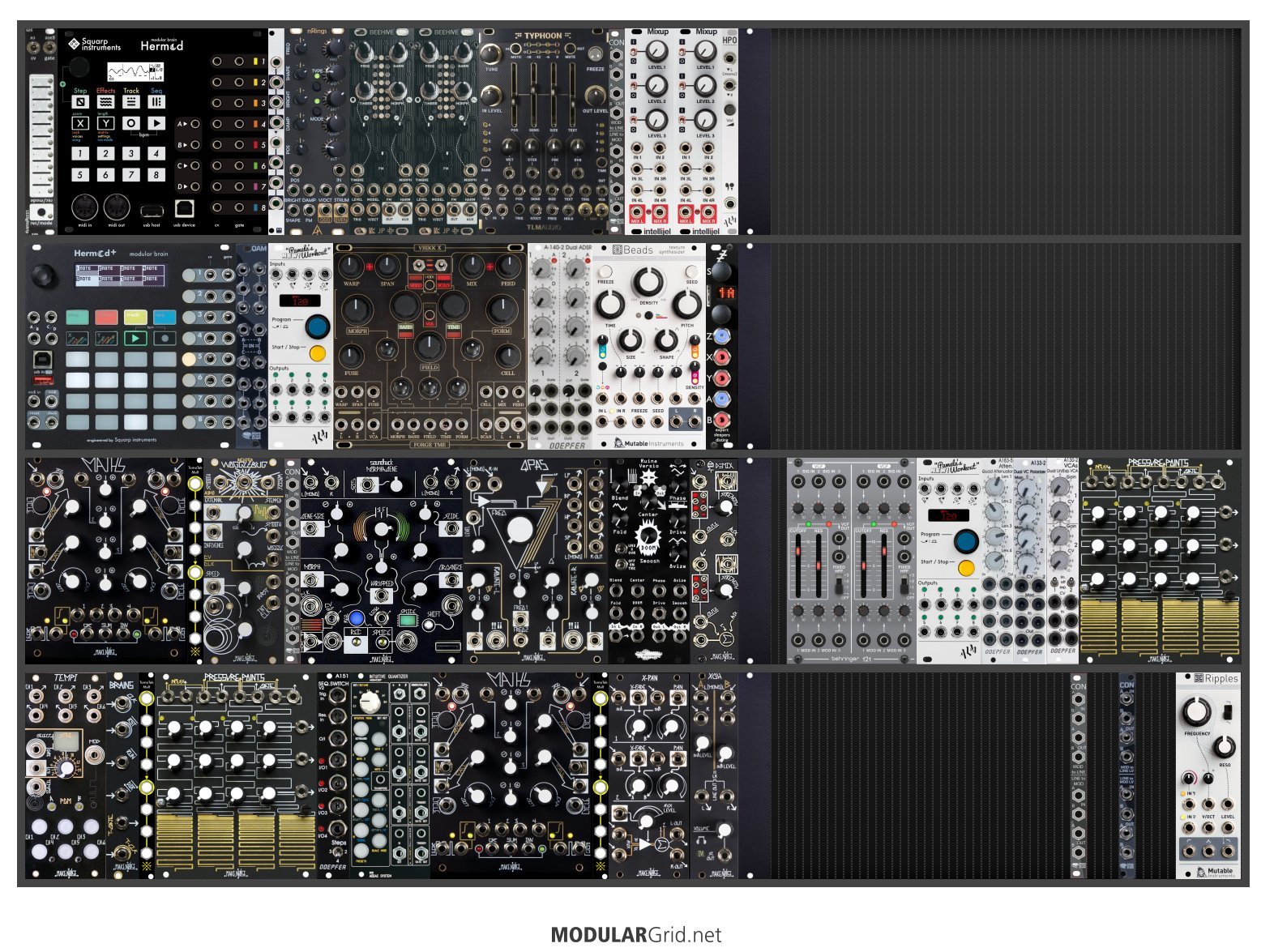Open the MODULARGrid.net logo link
Viewport: 1274px width, 952px height.
(636, 935)
